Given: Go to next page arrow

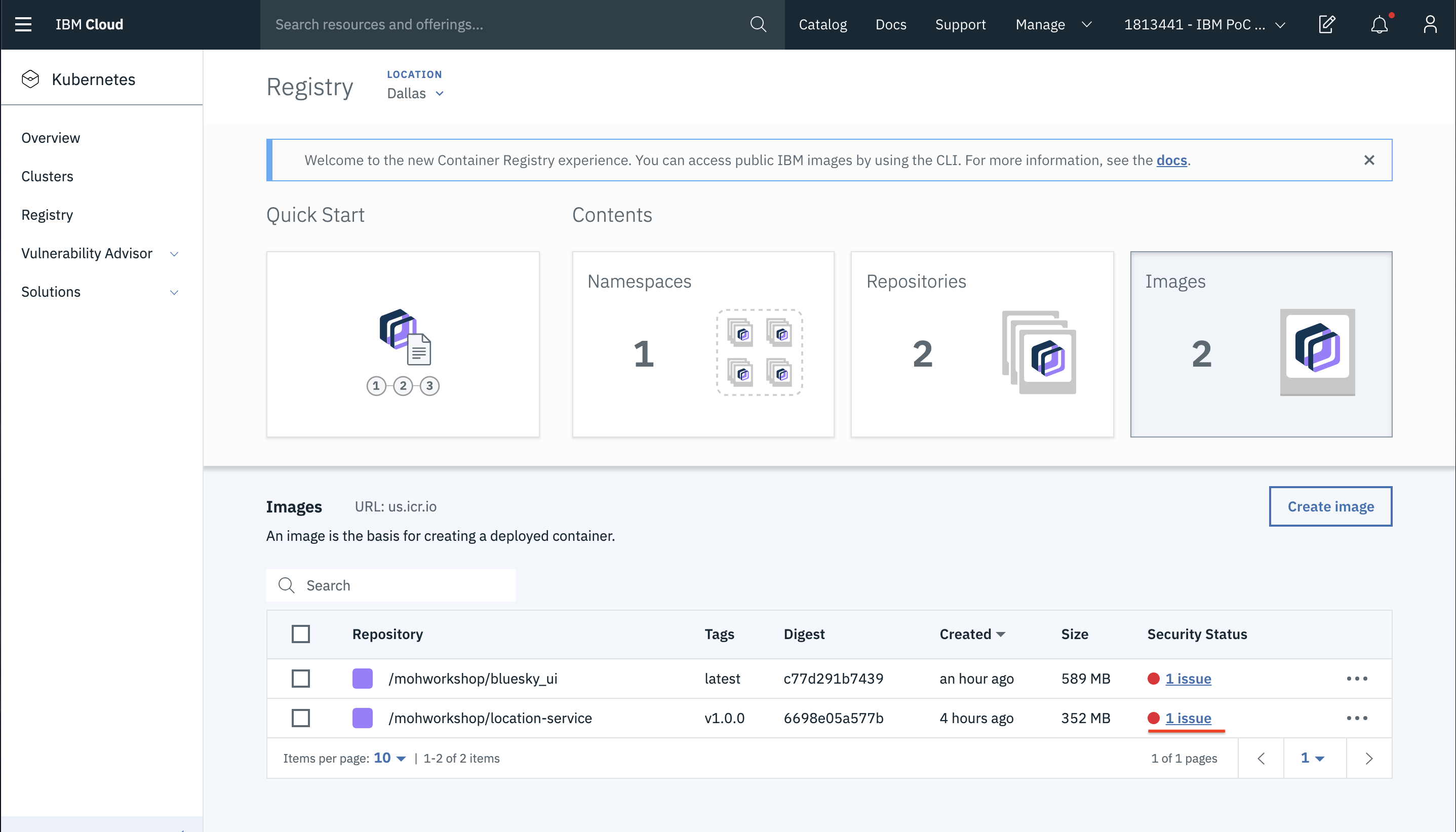Looking at the screenshot, I should pyautogui.click(x=1369, y=758).
